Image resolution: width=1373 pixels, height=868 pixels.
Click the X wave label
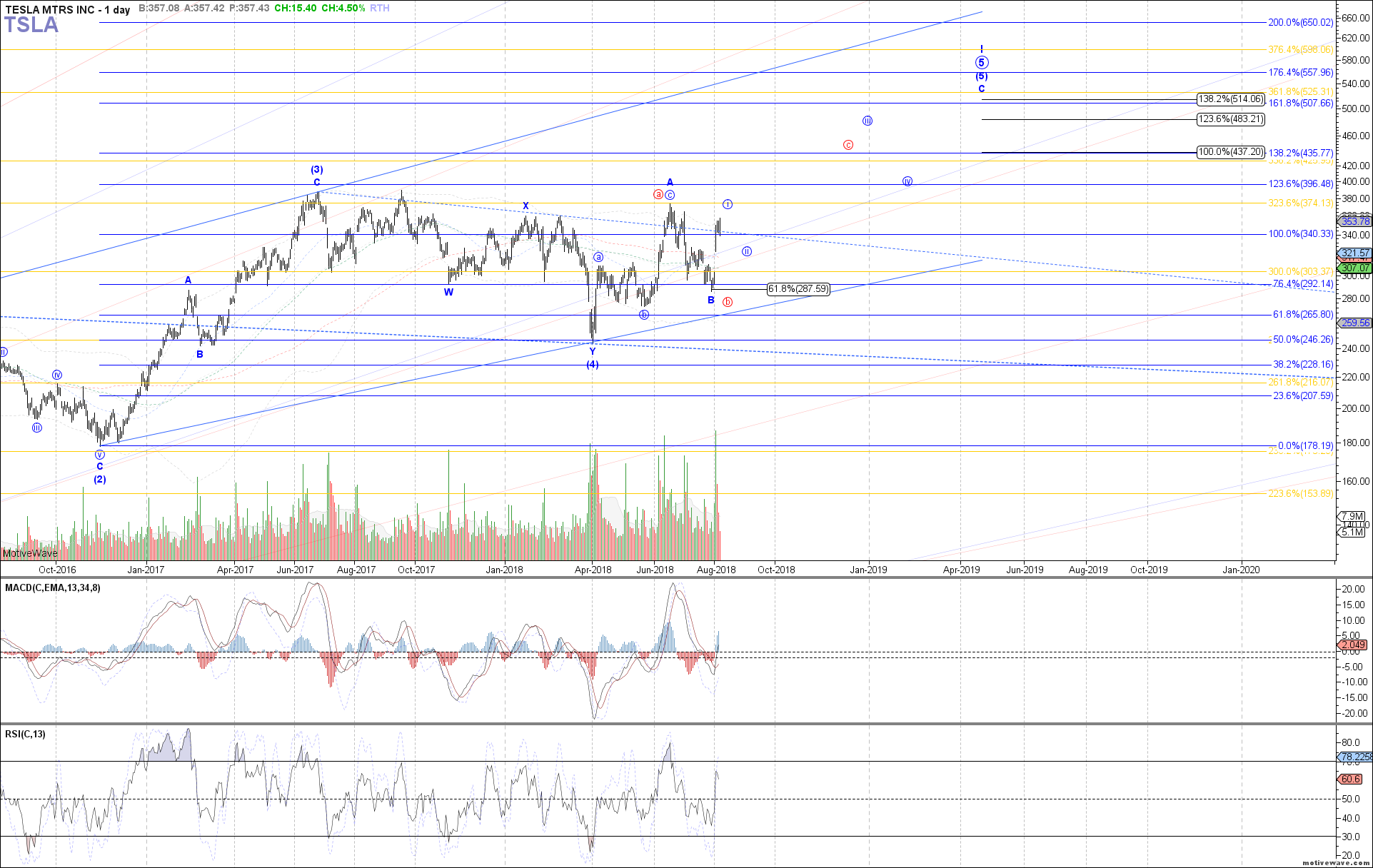[525, 206]
